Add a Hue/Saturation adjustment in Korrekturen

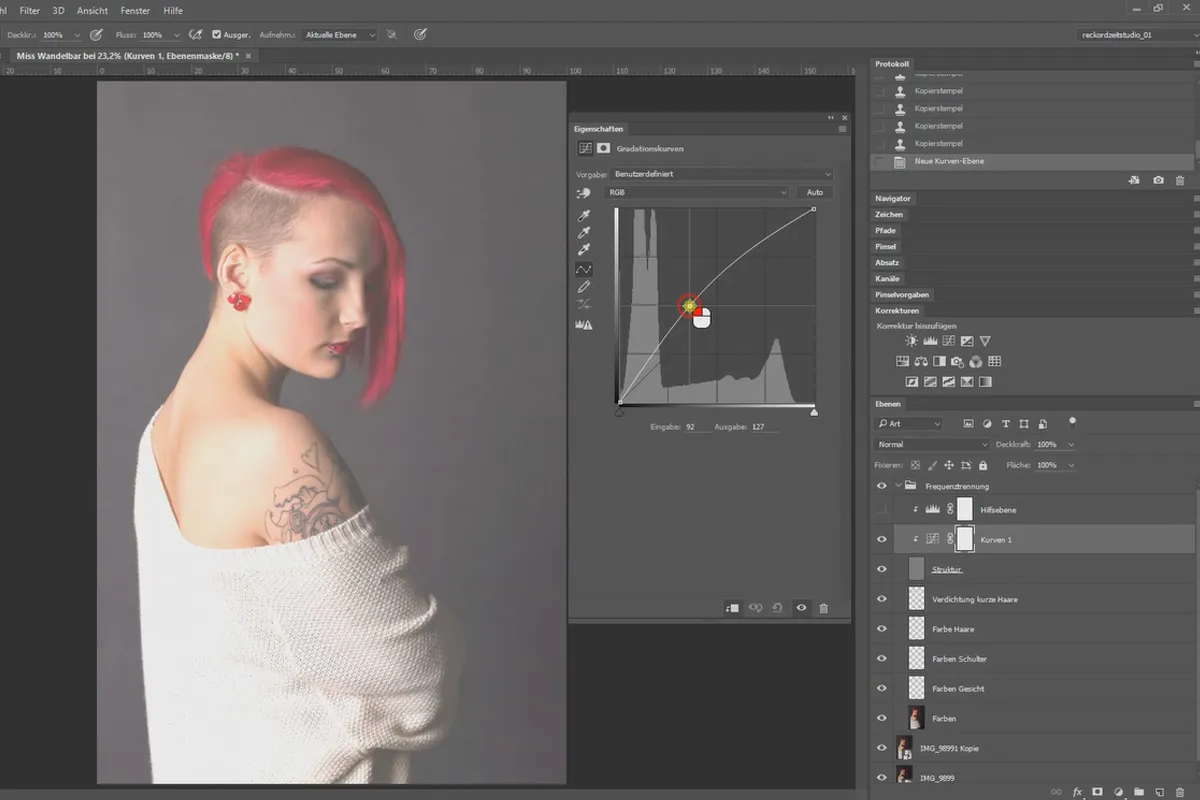[903, 361]
